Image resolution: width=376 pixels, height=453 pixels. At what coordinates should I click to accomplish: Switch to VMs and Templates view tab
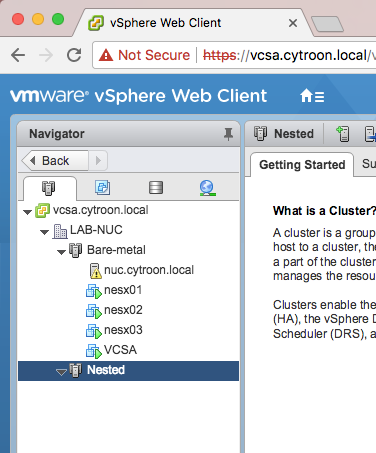[x=102, y=188]
